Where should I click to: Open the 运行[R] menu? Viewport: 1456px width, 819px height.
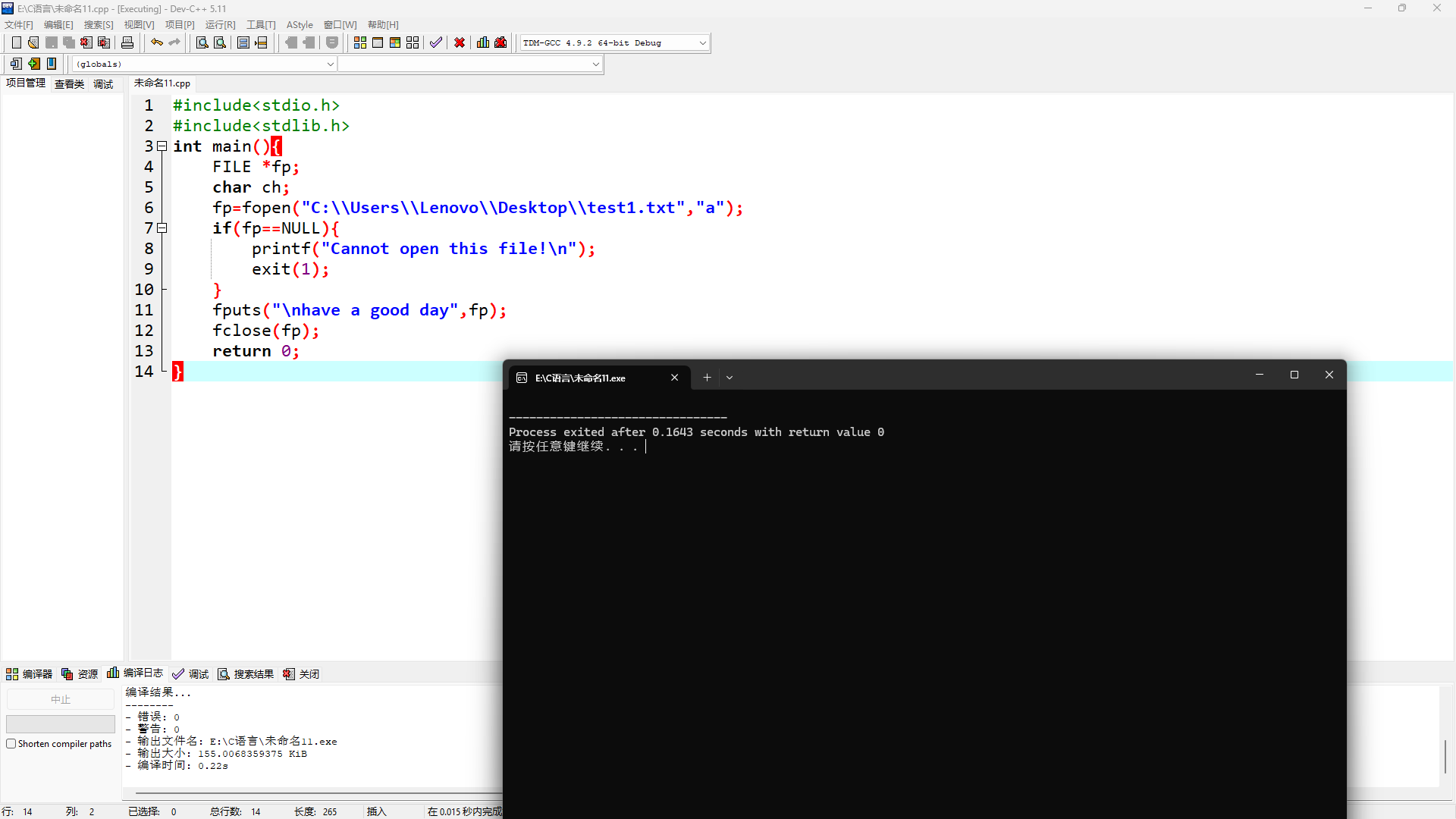220,25
